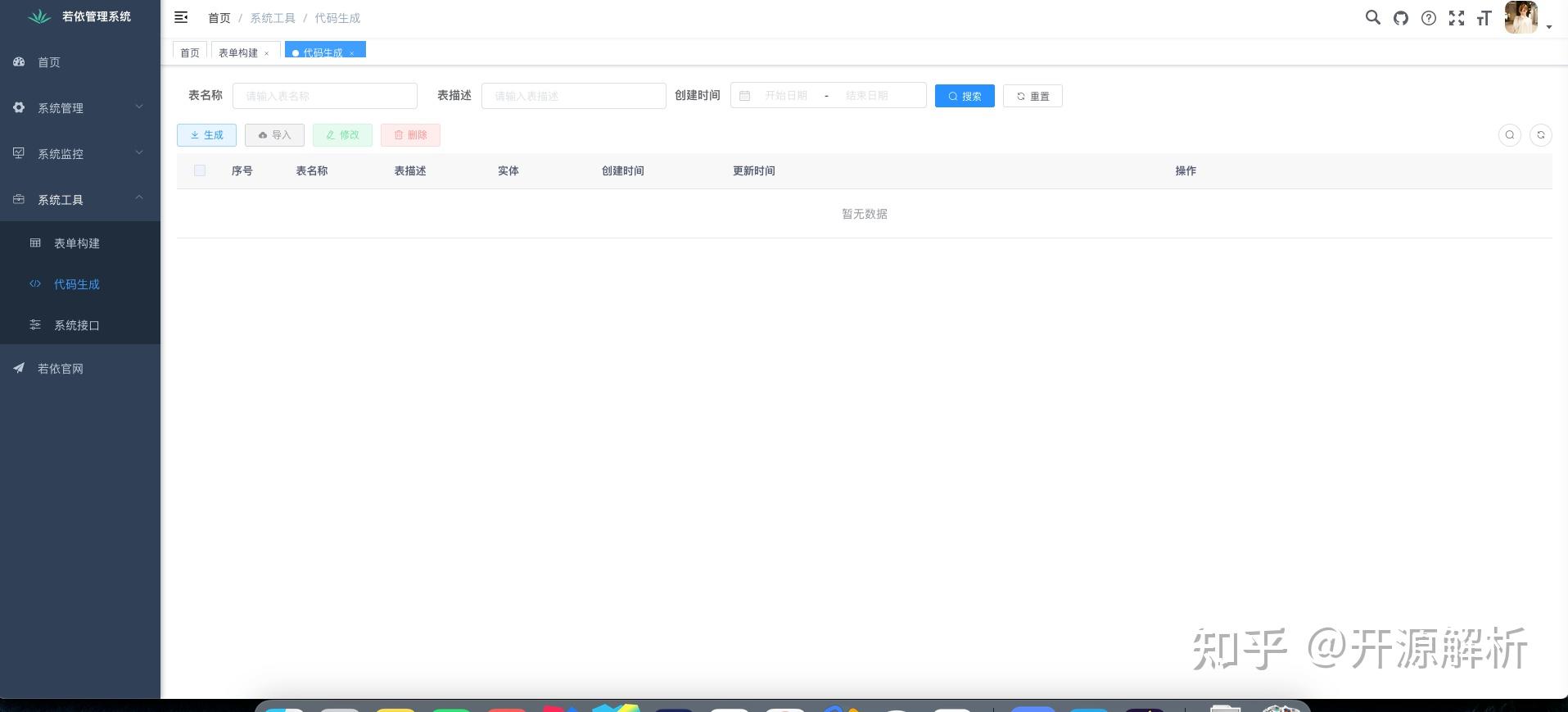
Task: Click the 序号 column header
Action: coord(242,171)
